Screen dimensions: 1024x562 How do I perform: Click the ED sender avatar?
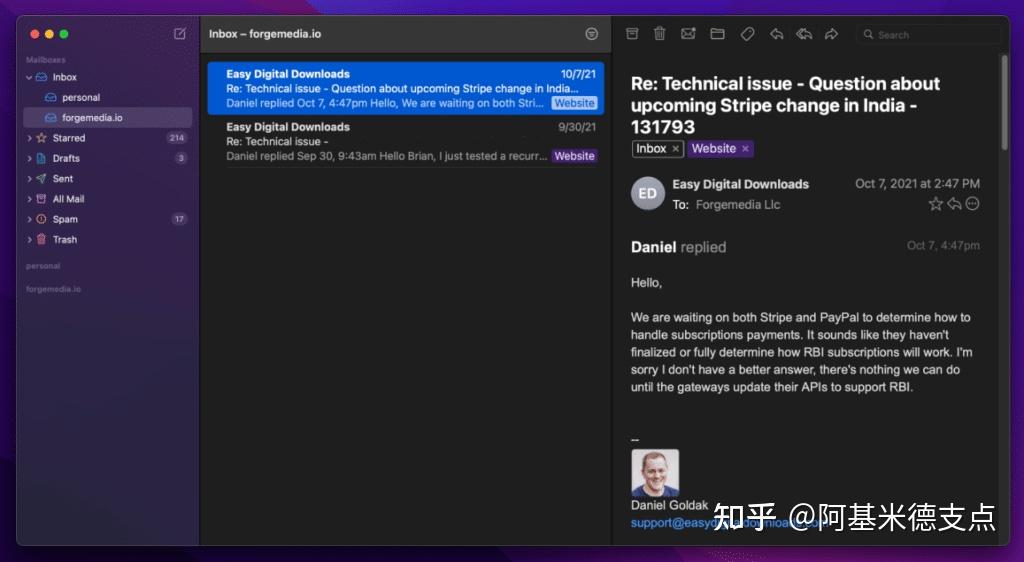pyautogui.click(x=647, y=193)
